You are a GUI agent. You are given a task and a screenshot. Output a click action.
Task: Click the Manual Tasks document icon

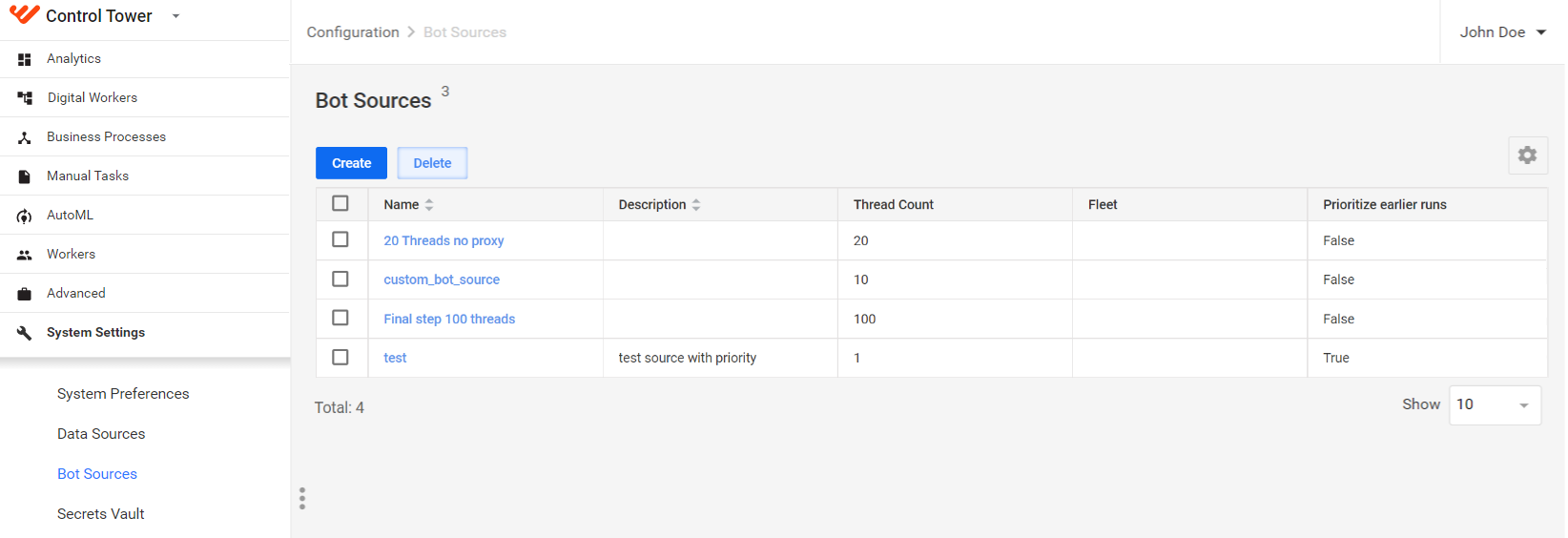pyautogui.click(x=25, y=176)
